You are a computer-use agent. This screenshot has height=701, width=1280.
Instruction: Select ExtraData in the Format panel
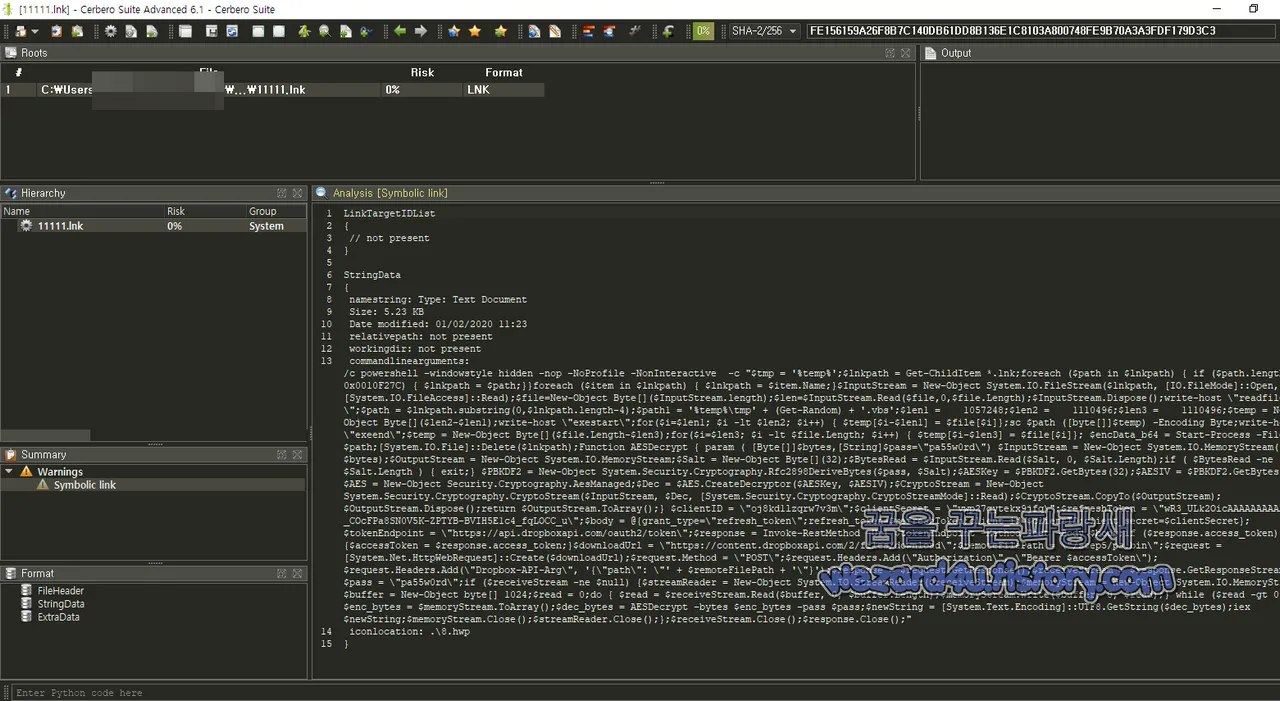[x=58, y=617]
